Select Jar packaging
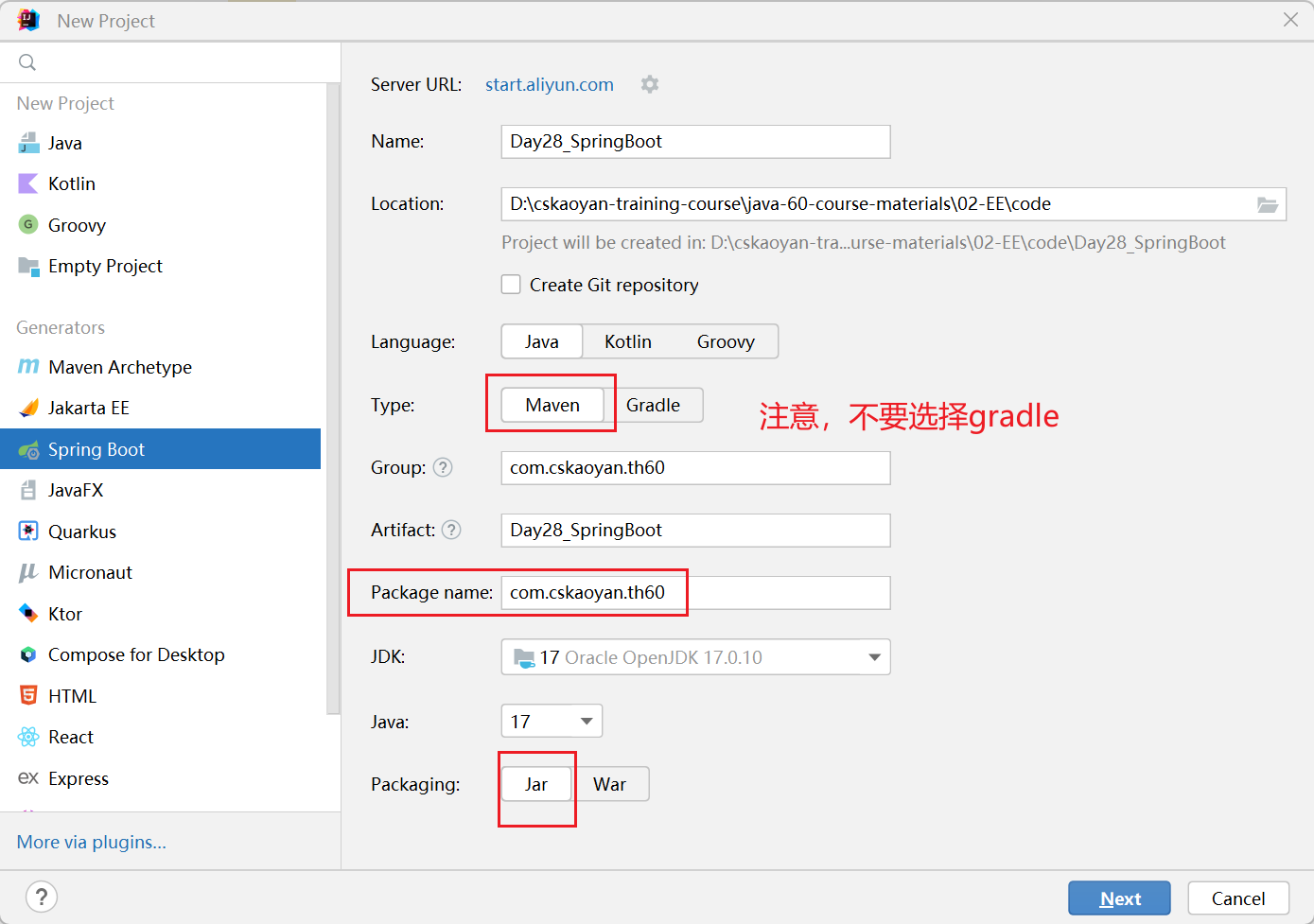 [x=536, y=784]
